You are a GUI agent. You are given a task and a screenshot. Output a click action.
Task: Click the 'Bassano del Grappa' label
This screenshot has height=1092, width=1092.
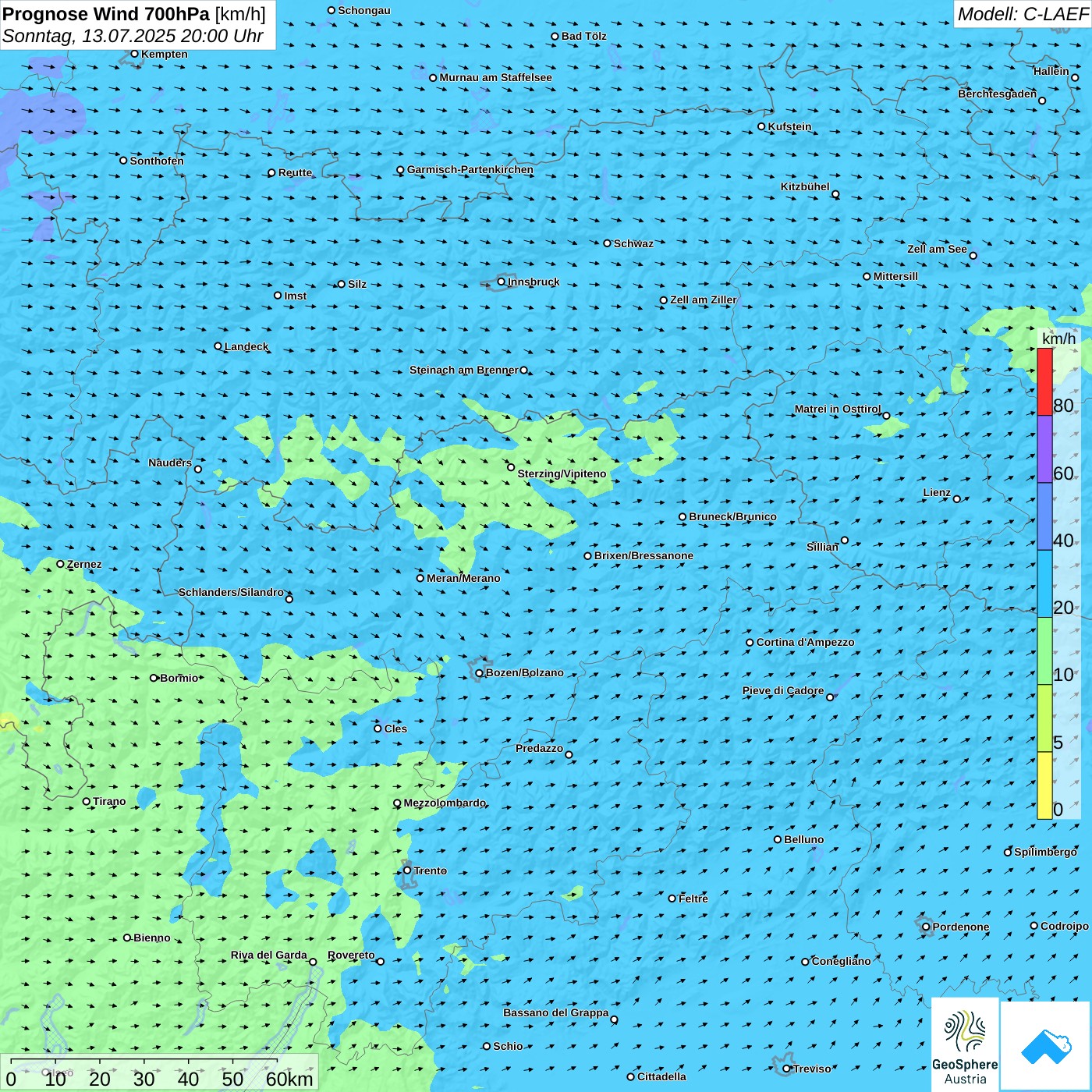(556, 1012)
